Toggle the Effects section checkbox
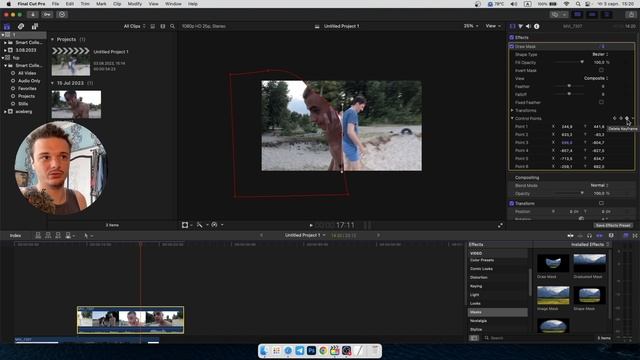 click(511, 38)
